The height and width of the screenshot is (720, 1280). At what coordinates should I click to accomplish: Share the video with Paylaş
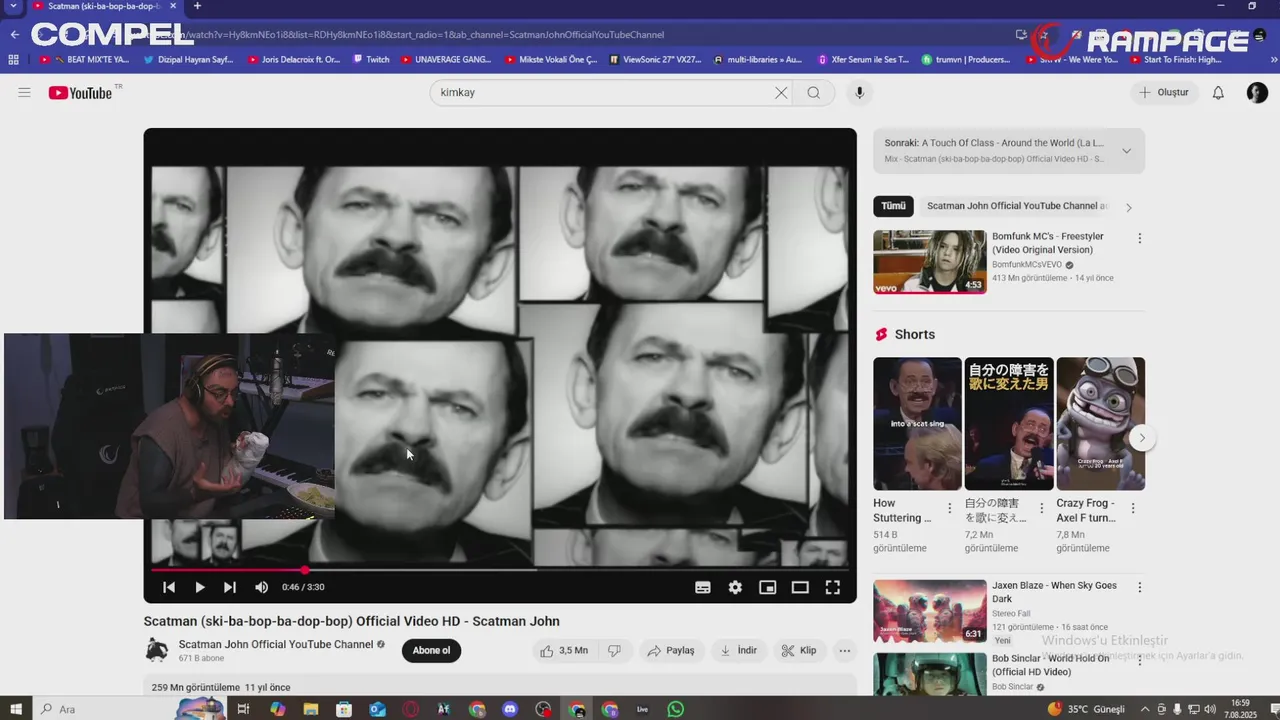click(670, 651)
